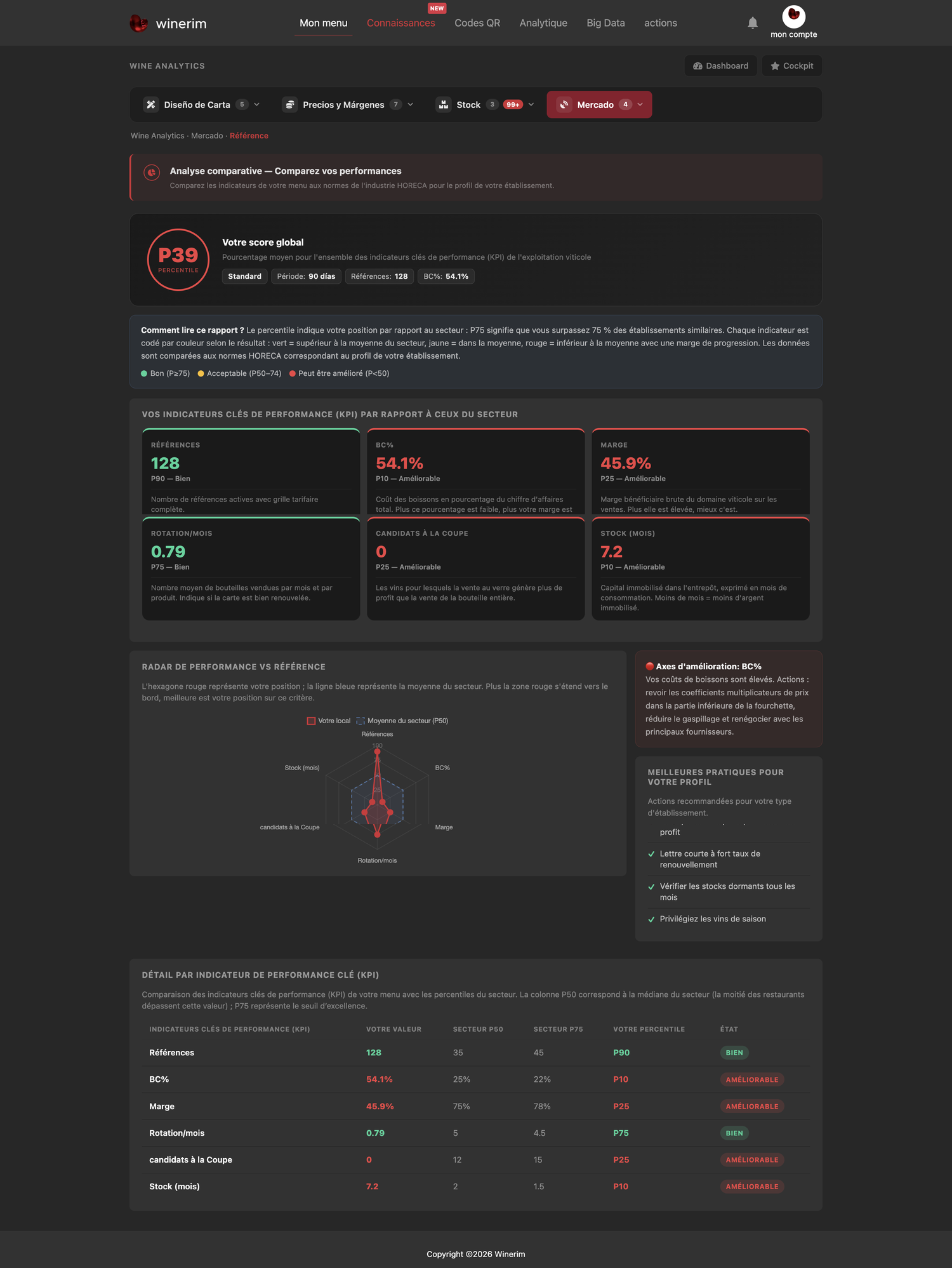952x1268 pixels.
Task: Expand the Precios y Márgenes dropdown chevron
Action: click(411, 105)
